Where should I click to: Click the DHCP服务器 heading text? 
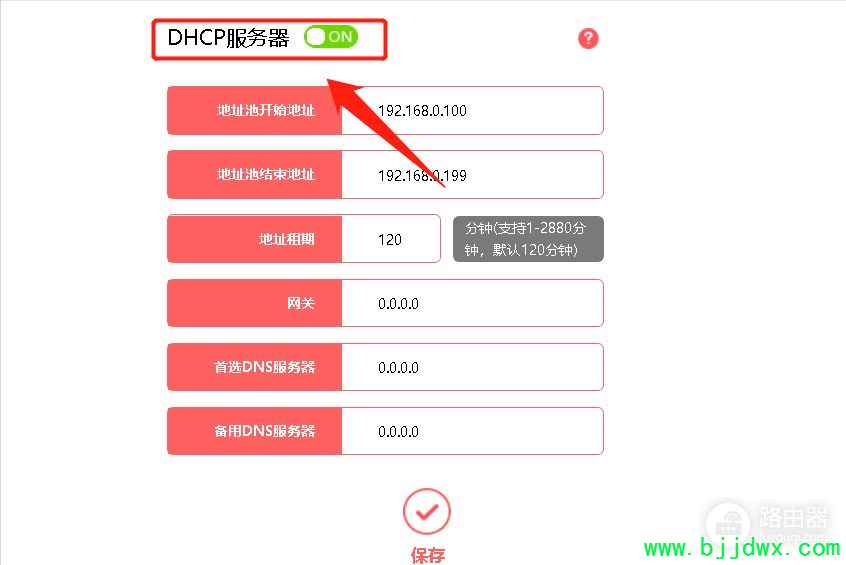click(228, 38)
